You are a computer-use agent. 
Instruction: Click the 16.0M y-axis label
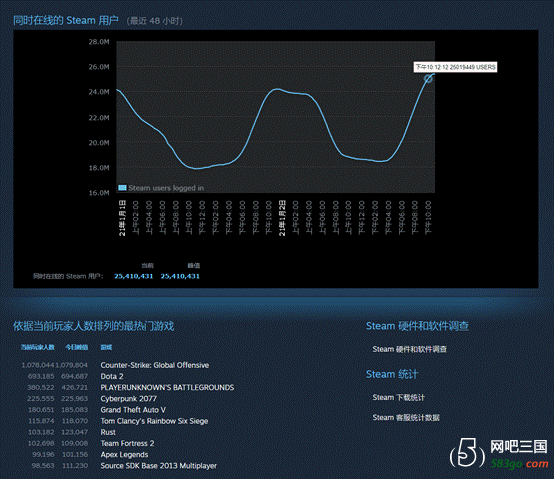click(99, 193)
